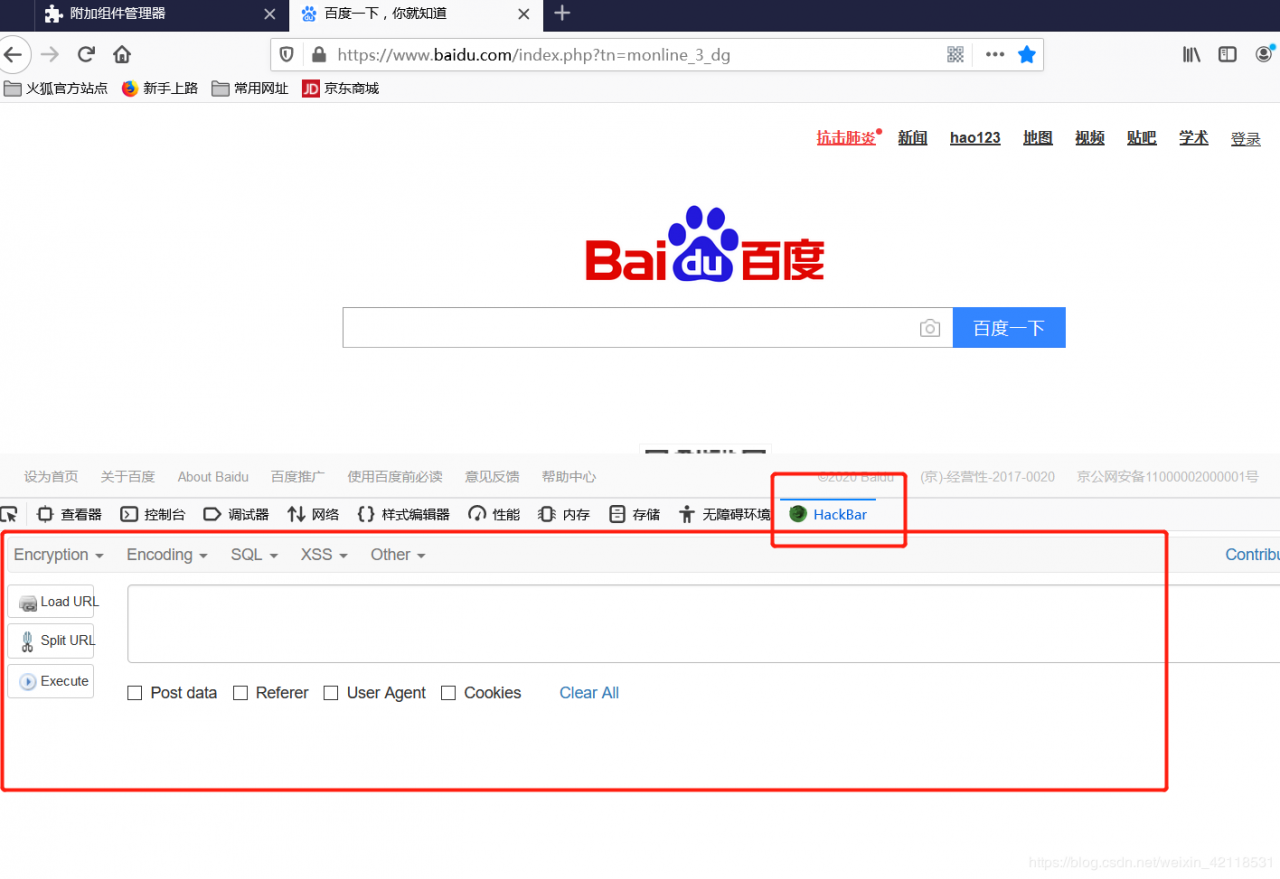Click the Load URL button
The image size is (1280, 879).
pos(51,602)
